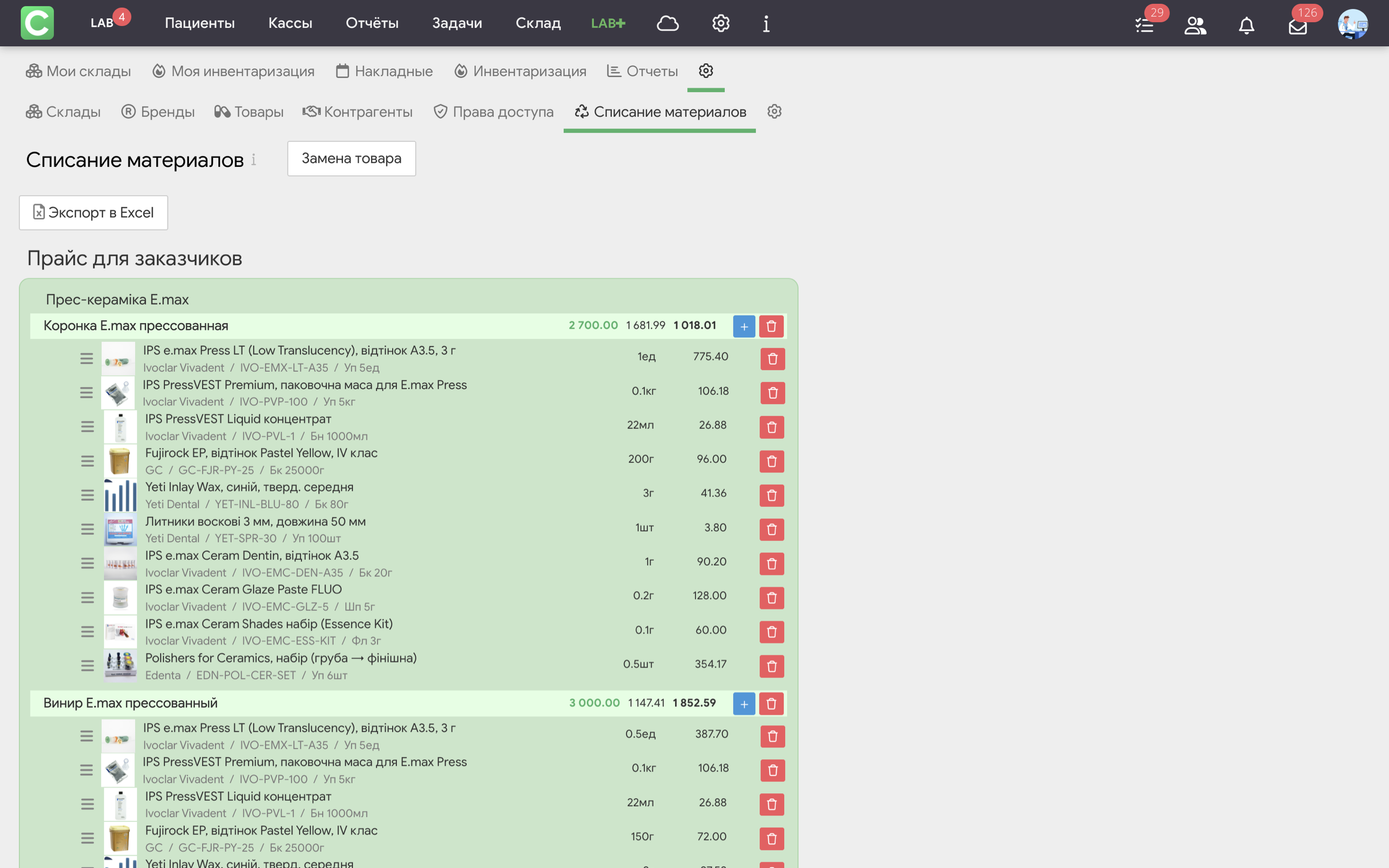Image resolution: width=1389 pixels, height=868 pixels.
Task: Select the warehouse settings gear tab
Action: (x=706, y=70)
